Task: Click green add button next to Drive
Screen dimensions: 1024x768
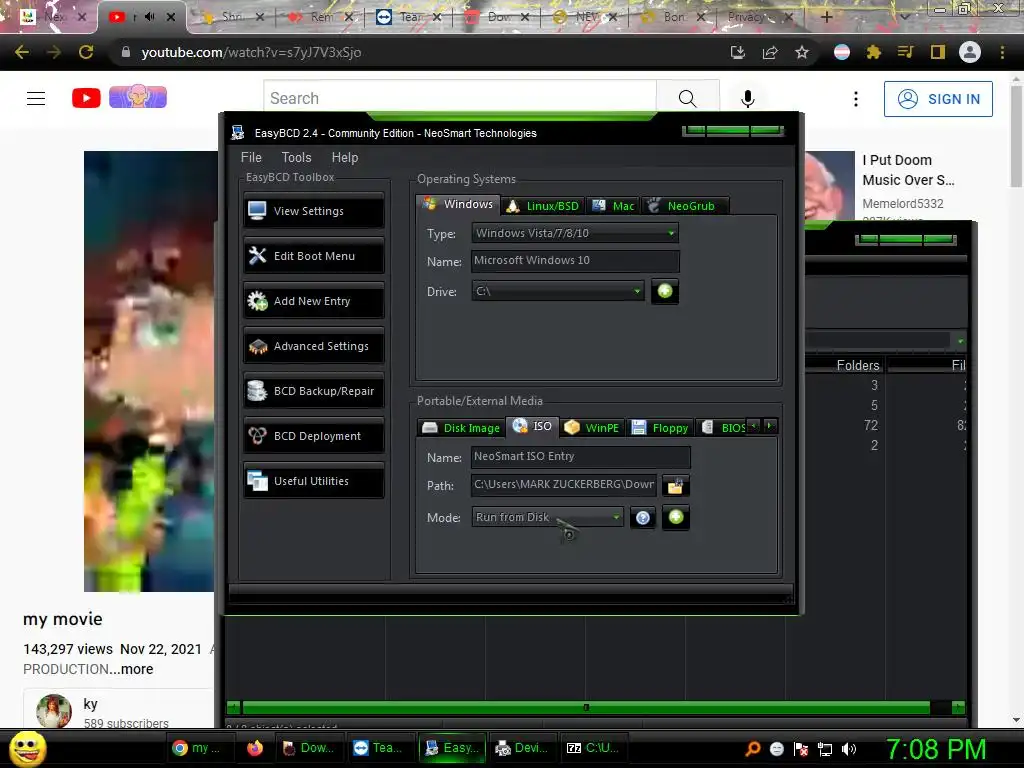Action: pyautogui.click(x=665, y=291)
